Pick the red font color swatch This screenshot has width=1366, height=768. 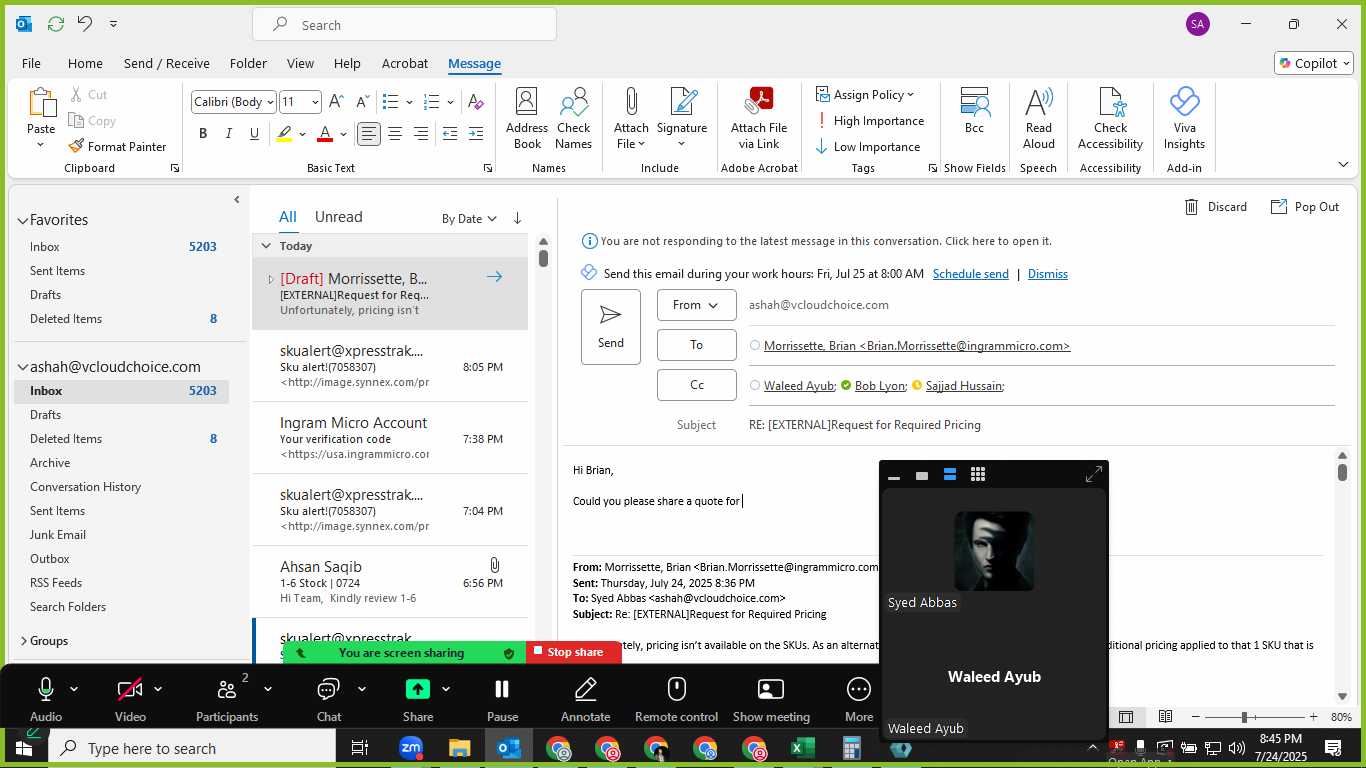tap(324, 134)
